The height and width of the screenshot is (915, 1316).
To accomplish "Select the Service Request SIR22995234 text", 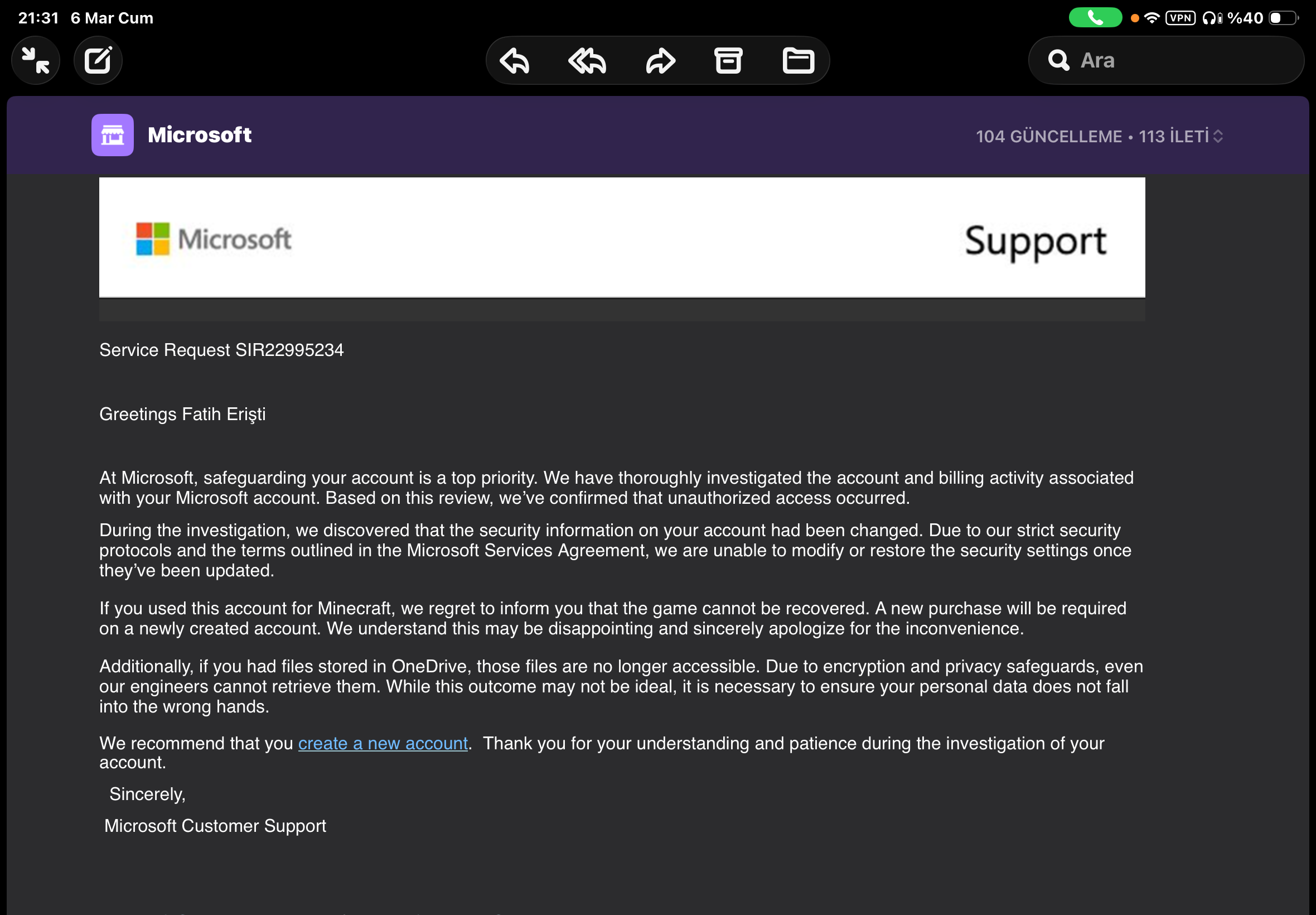I will pos(221,350).
